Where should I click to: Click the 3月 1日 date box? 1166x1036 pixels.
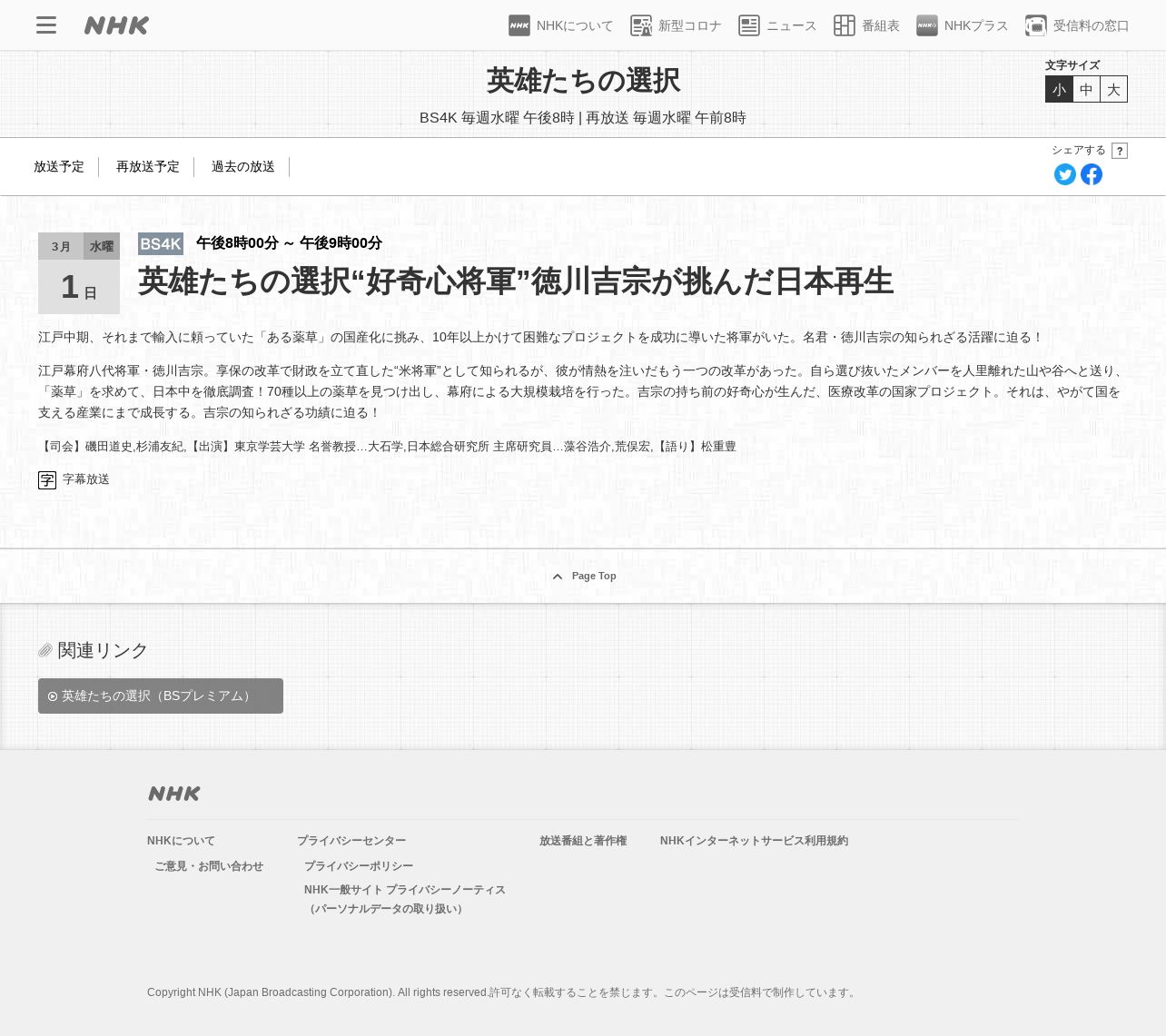pyautogui.click(x=79, y=273)
